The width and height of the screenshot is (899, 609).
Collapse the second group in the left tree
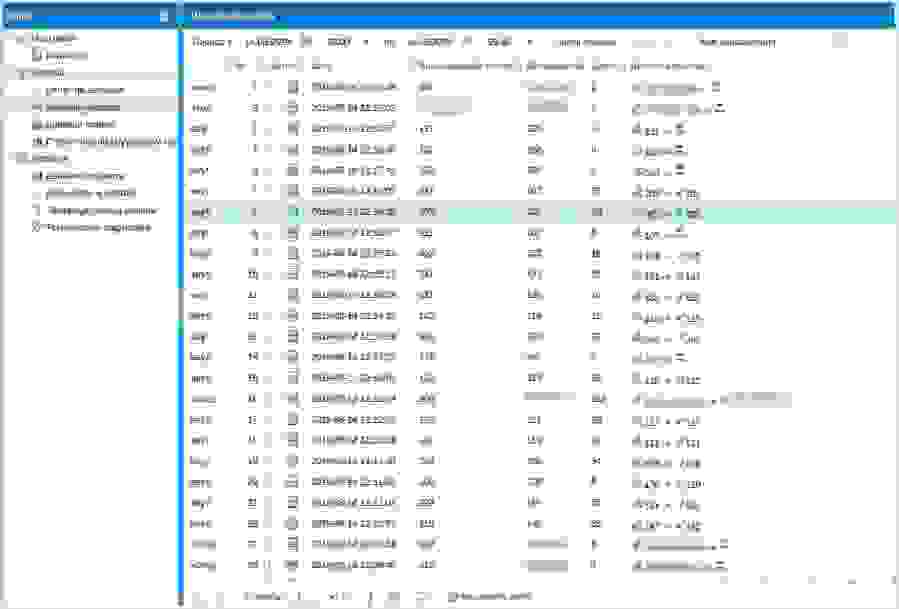point(22,73)
